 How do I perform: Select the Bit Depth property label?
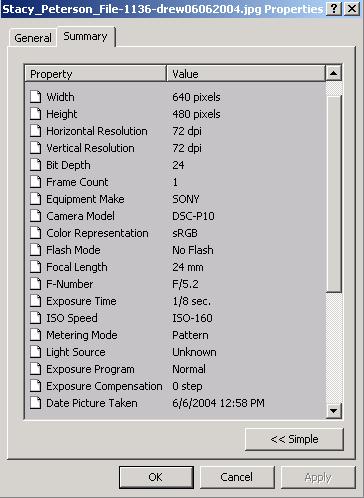[x=68, y=165]
